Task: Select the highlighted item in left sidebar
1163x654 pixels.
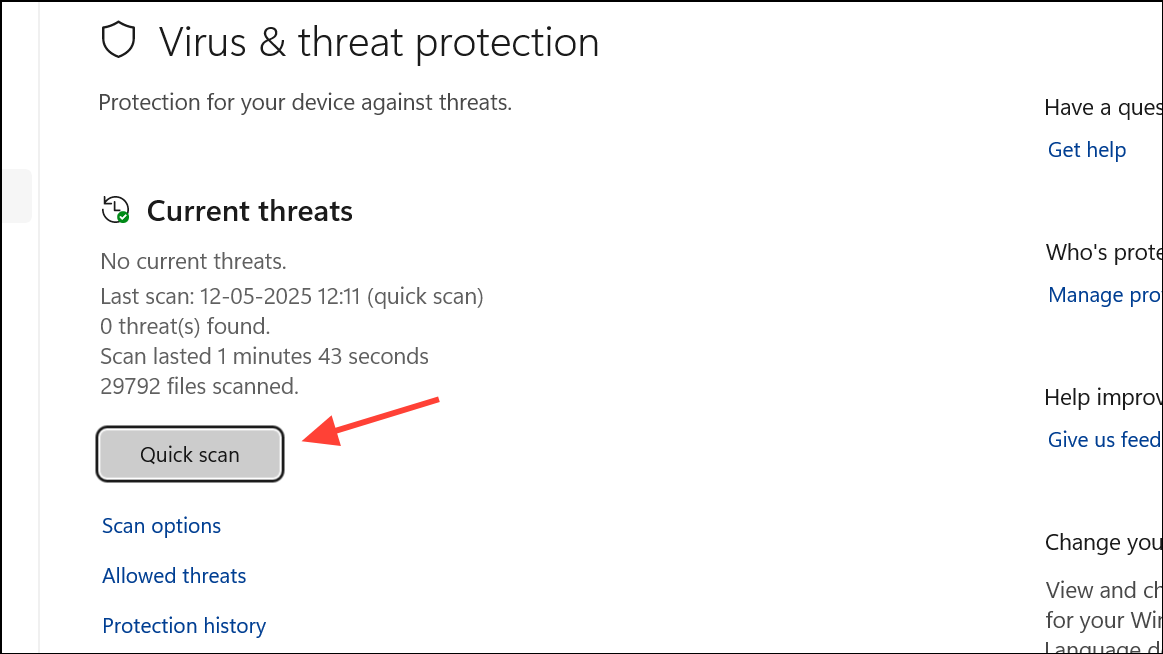Action: [16, 196]
